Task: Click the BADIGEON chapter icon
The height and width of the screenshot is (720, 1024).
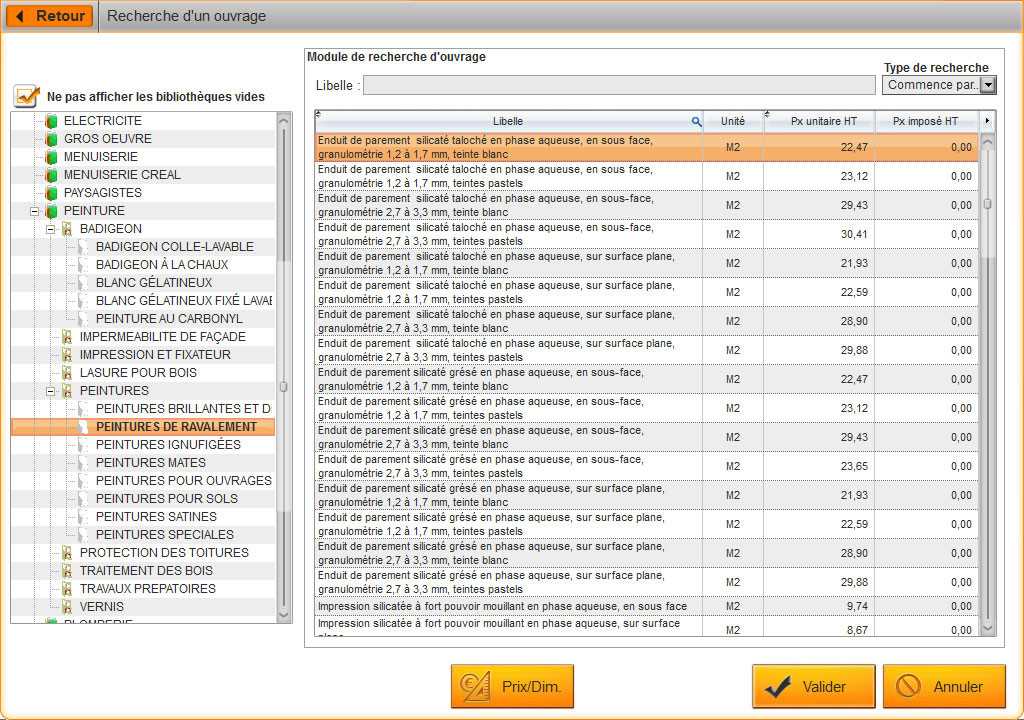Action: pyautogui.click(x=67, y=229)
